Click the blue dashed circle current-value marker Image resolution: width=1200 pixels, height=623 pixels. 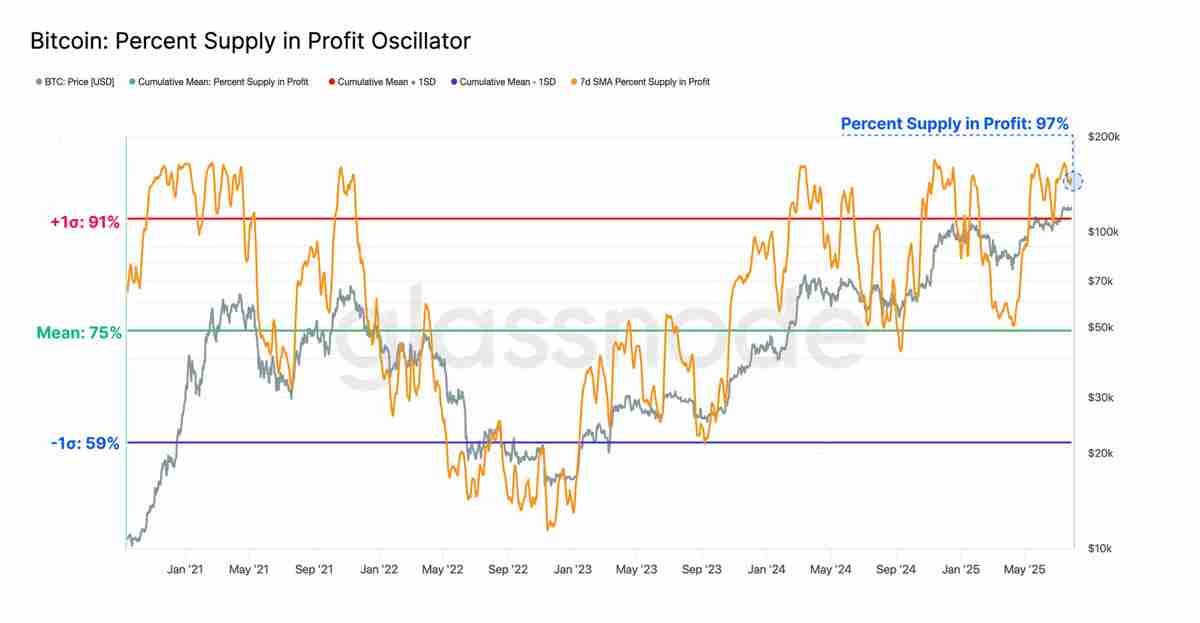tap(1074, 181)
